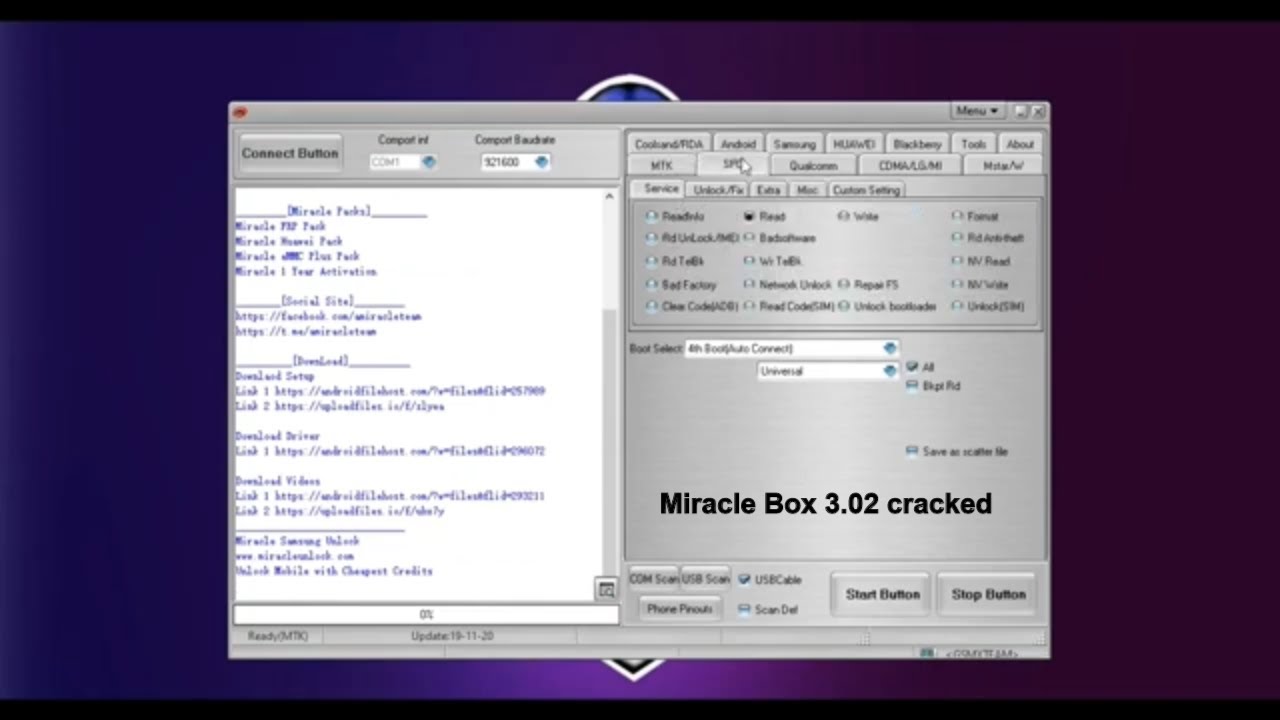Click the Stop Button
1280x720 pixels.
click(x=988, y=594)
